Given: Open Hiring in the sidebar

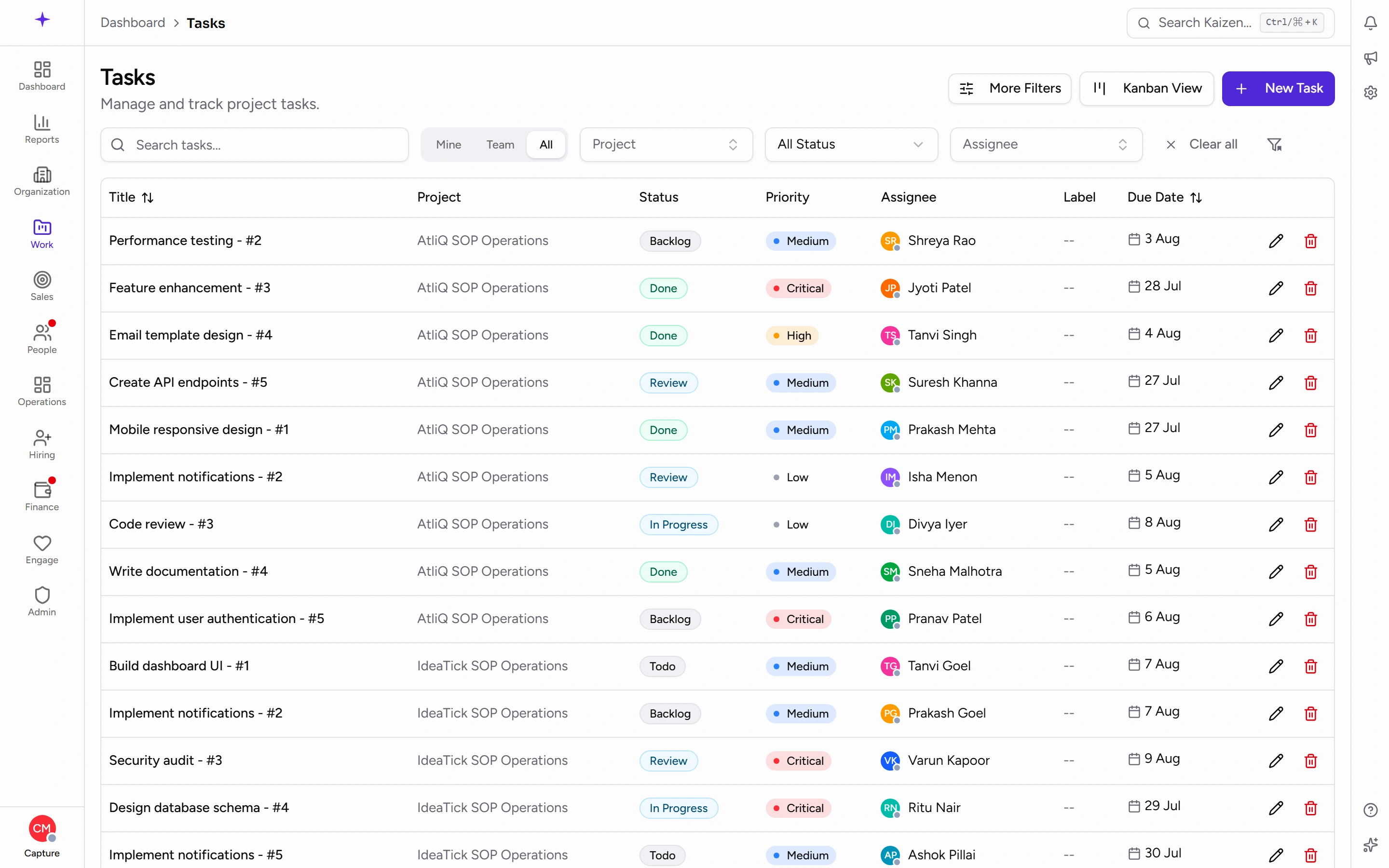Looking at the screenshot, I should (x=42, y=444).
